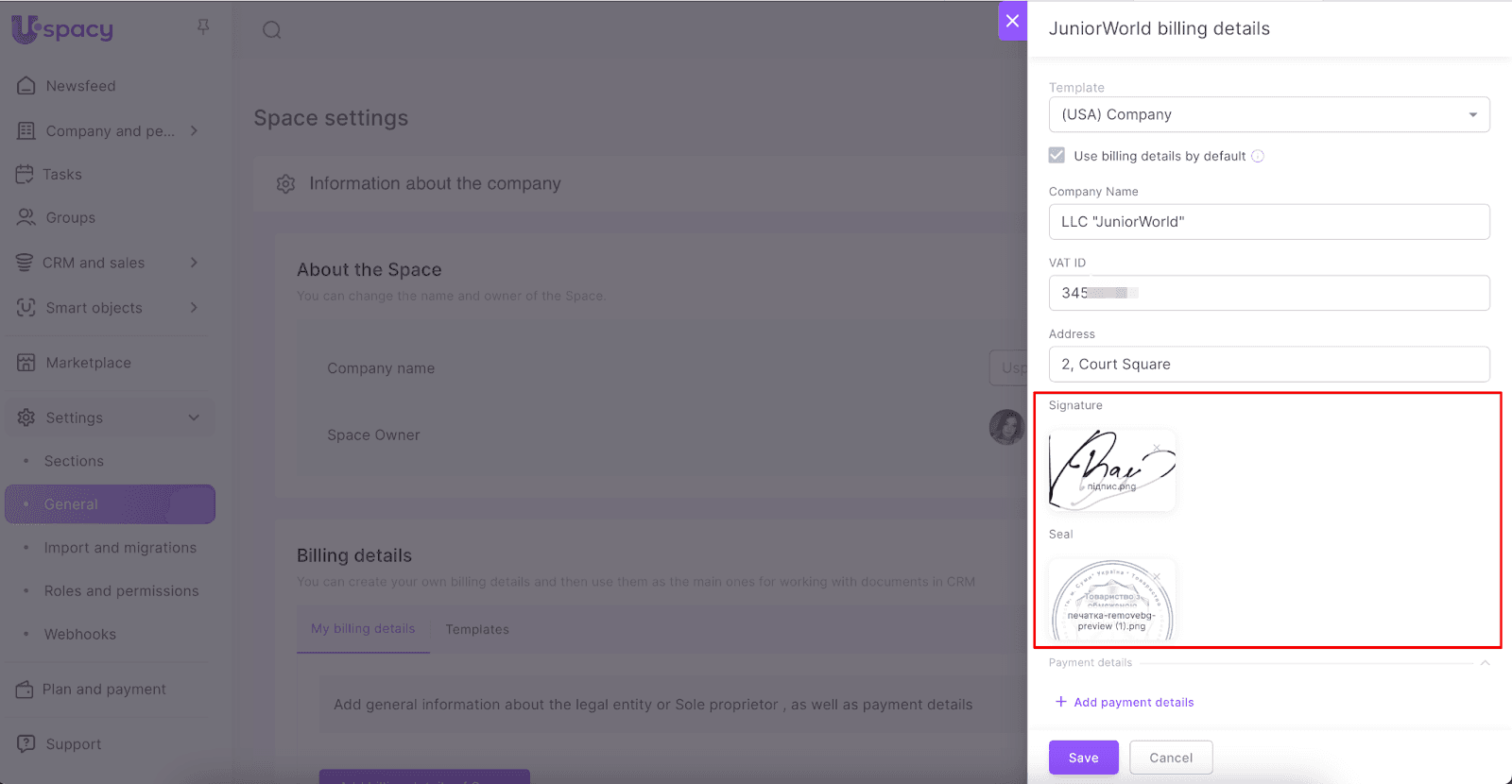
Task: Click the Company Name input field
Action: click(x=1268, y=222)
